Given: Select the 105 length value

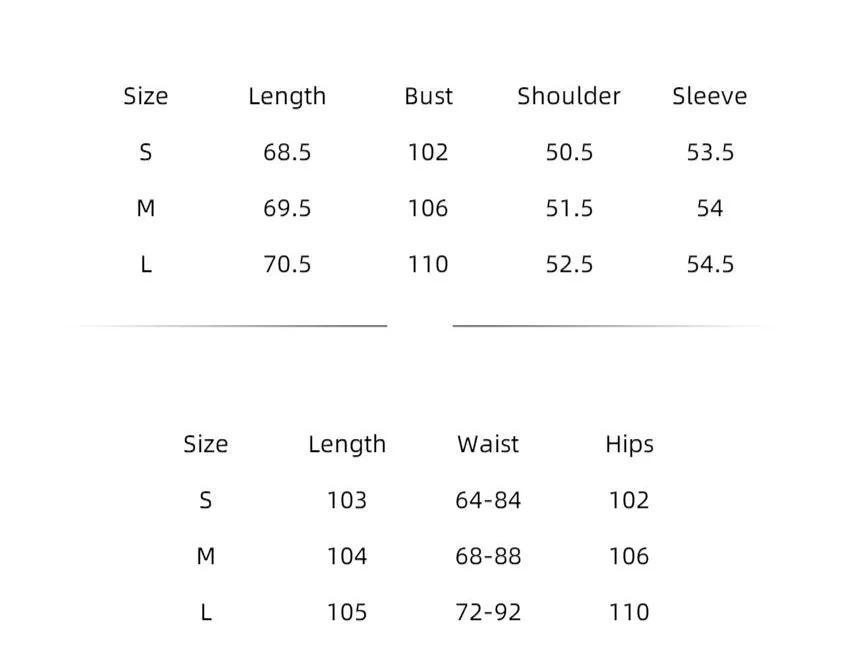Looking at the screenshot, I should click(347, 613).
